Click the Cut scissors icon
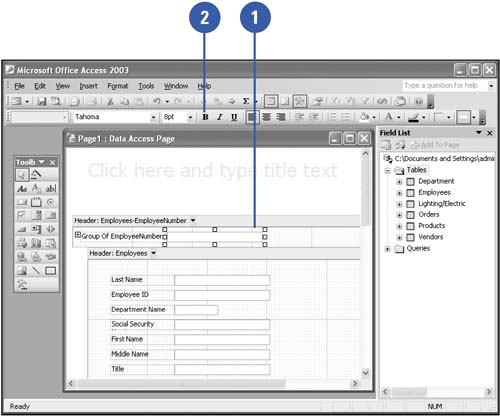The image size is (500, 416). tap(110, 101)
